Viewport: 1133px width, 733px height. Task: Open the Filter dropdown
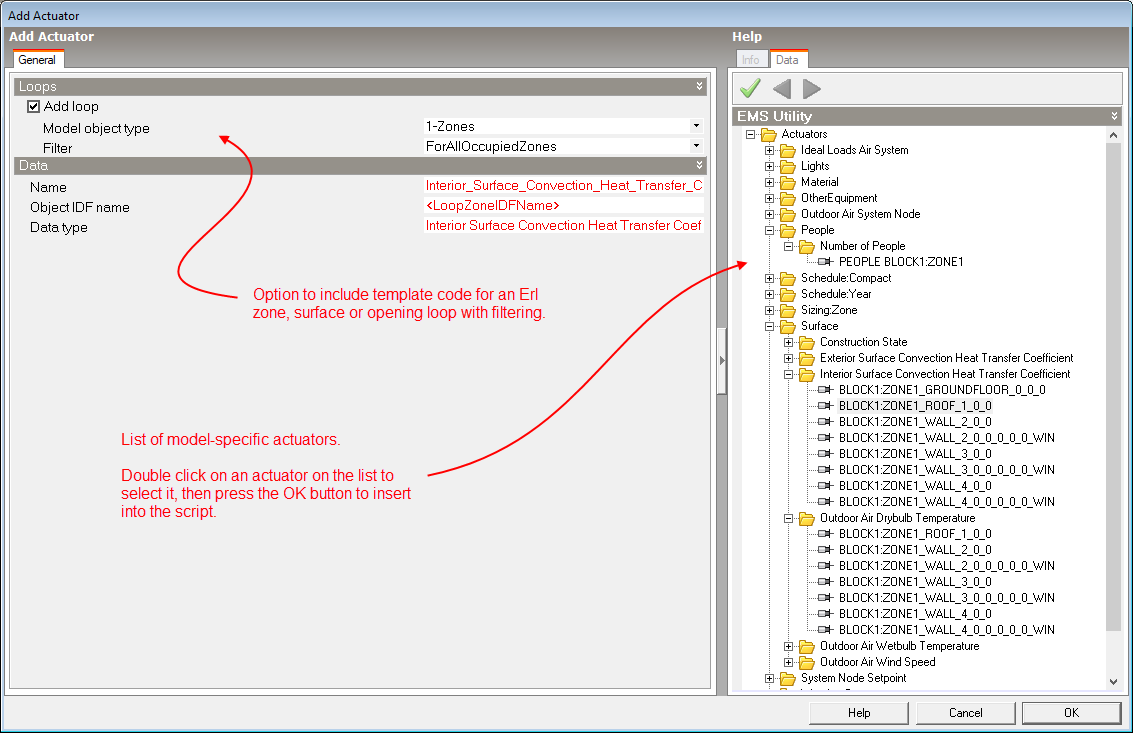(x=696, y=147)
